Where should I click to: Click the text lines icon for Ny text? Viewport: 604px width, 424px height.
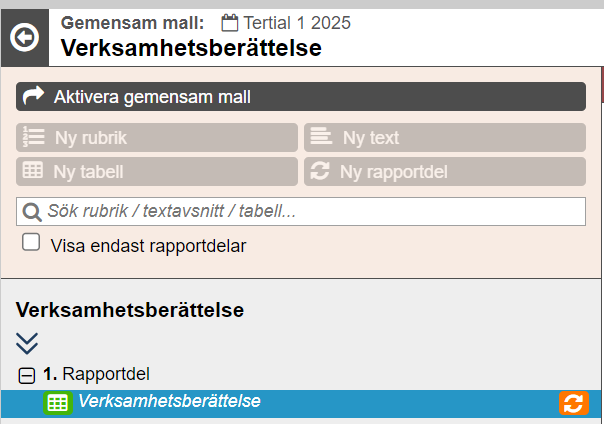(321, 138)
